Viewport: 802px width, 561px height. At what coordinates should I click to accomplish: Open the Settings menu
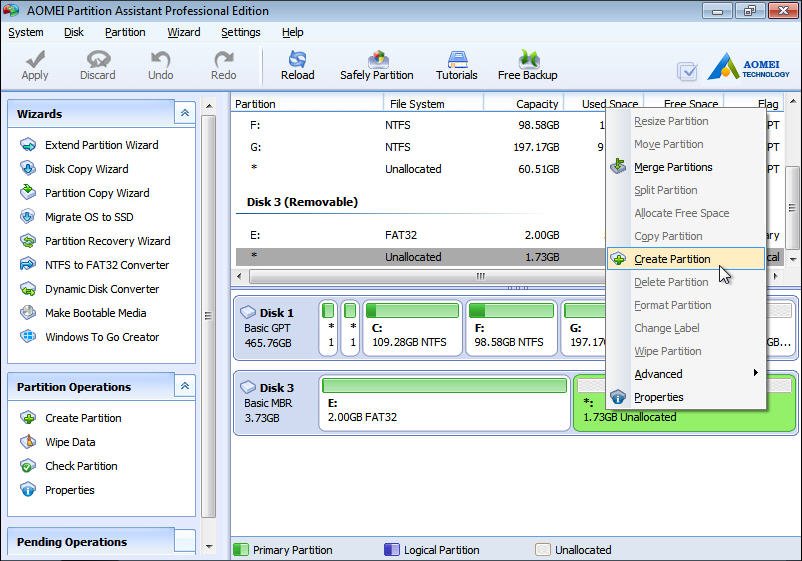click(x=240, y=32)
